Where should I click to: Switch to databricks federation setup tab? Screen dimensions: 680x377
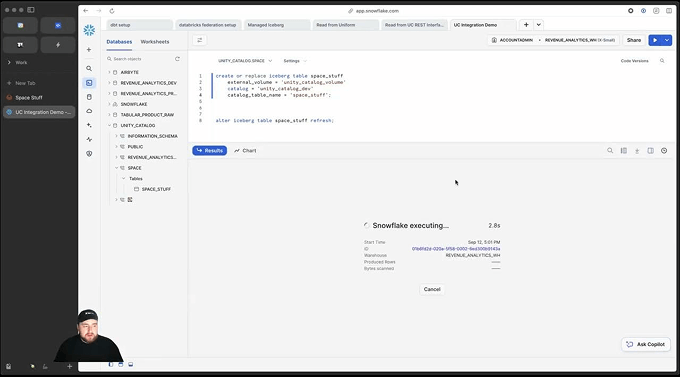point(208,25)
